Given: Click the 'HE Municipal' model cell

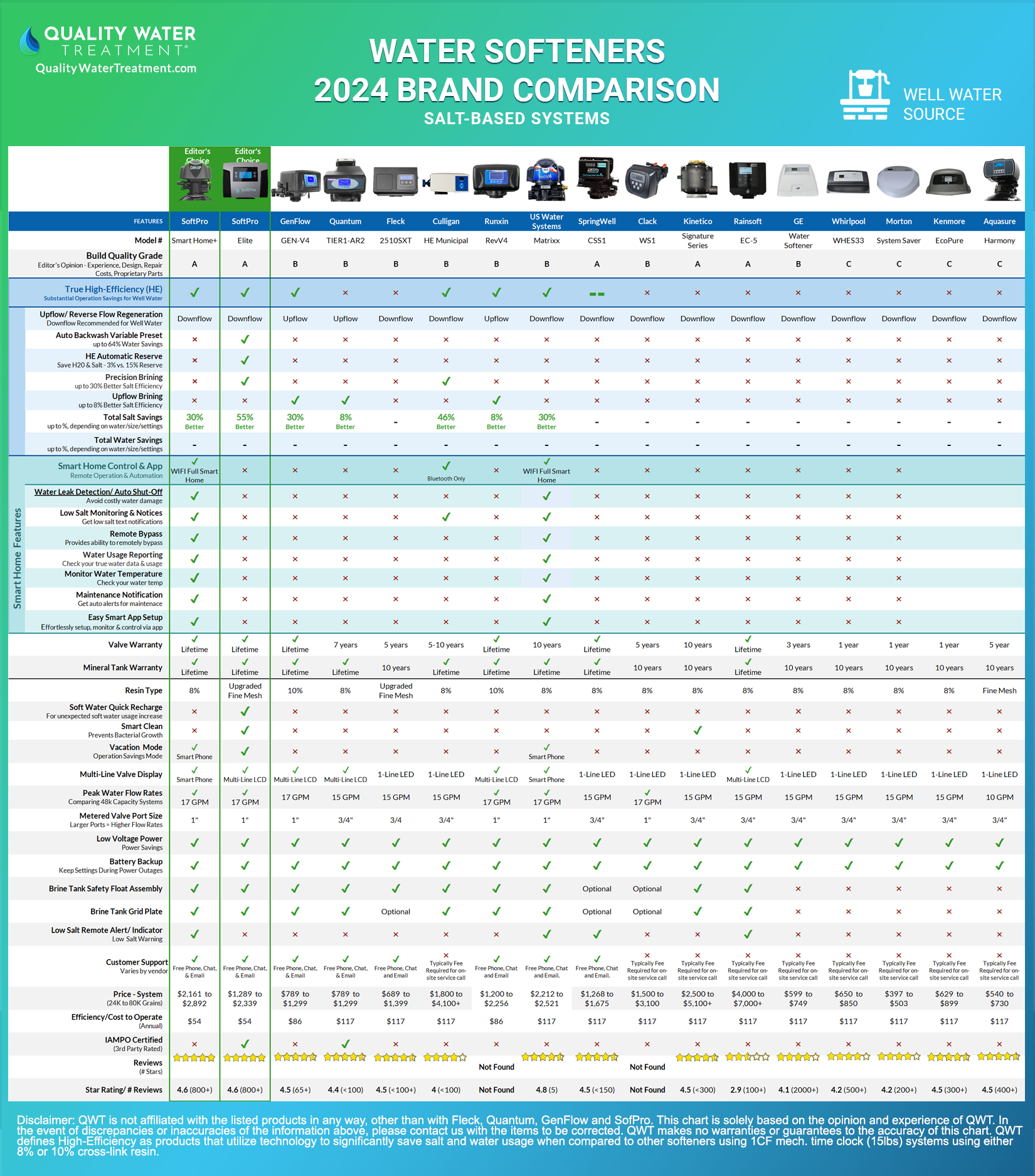Looking at the screenshot, I should (446, 241).
